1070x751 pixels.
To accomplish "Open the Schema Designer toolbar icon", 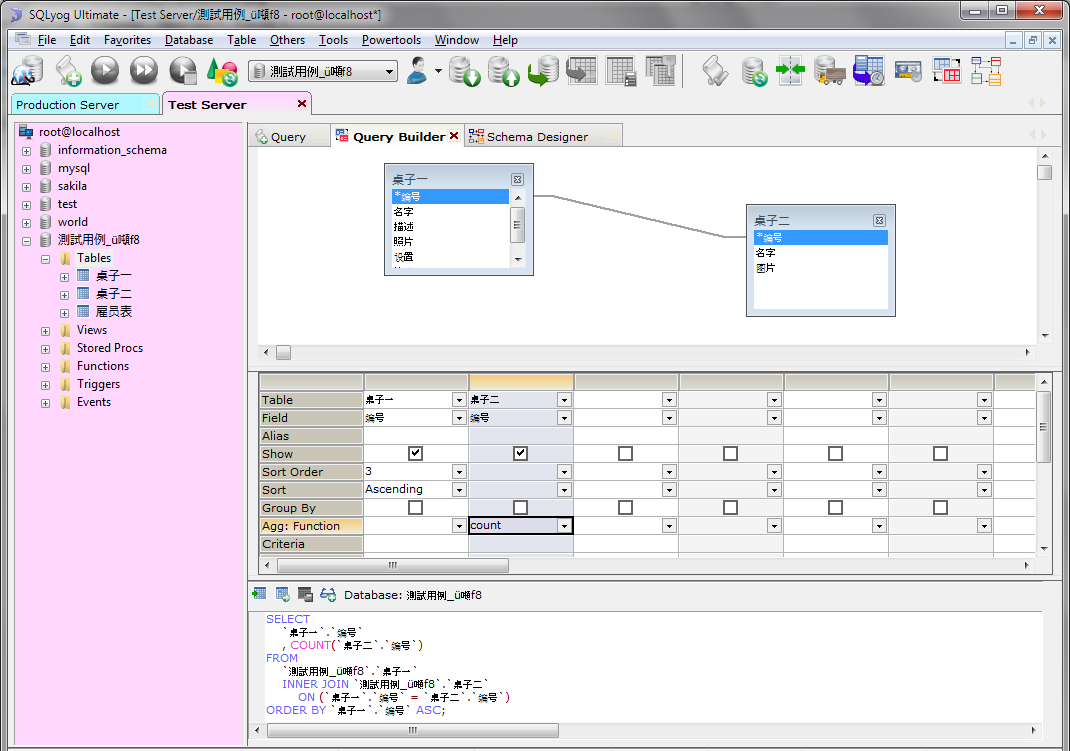I will [986, 71].
